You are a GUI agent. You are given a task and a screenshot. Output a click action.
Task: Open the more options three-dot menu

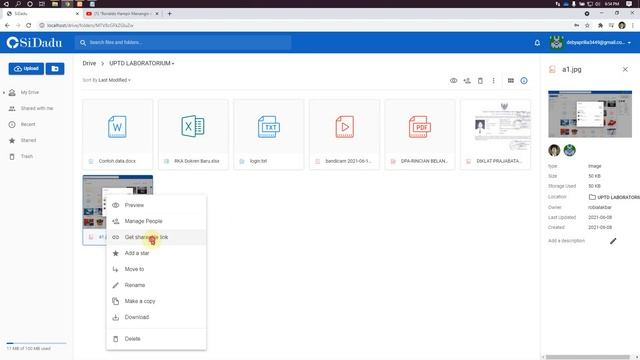point(493,80)
